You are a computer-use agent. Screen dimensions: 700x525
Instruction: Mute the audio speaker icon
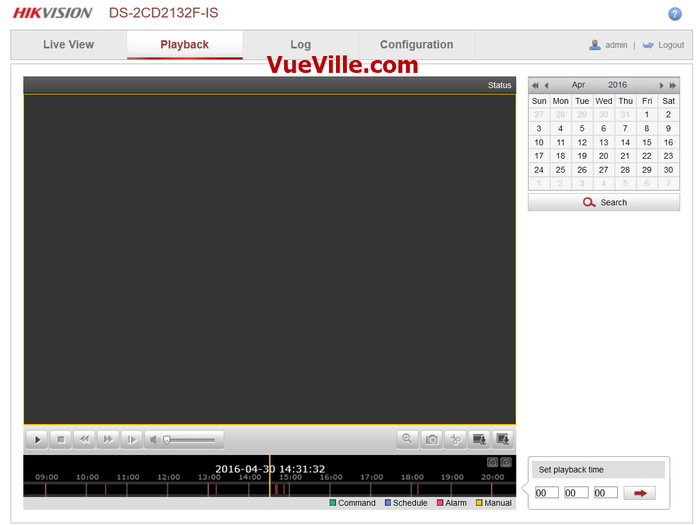(154, 439)
